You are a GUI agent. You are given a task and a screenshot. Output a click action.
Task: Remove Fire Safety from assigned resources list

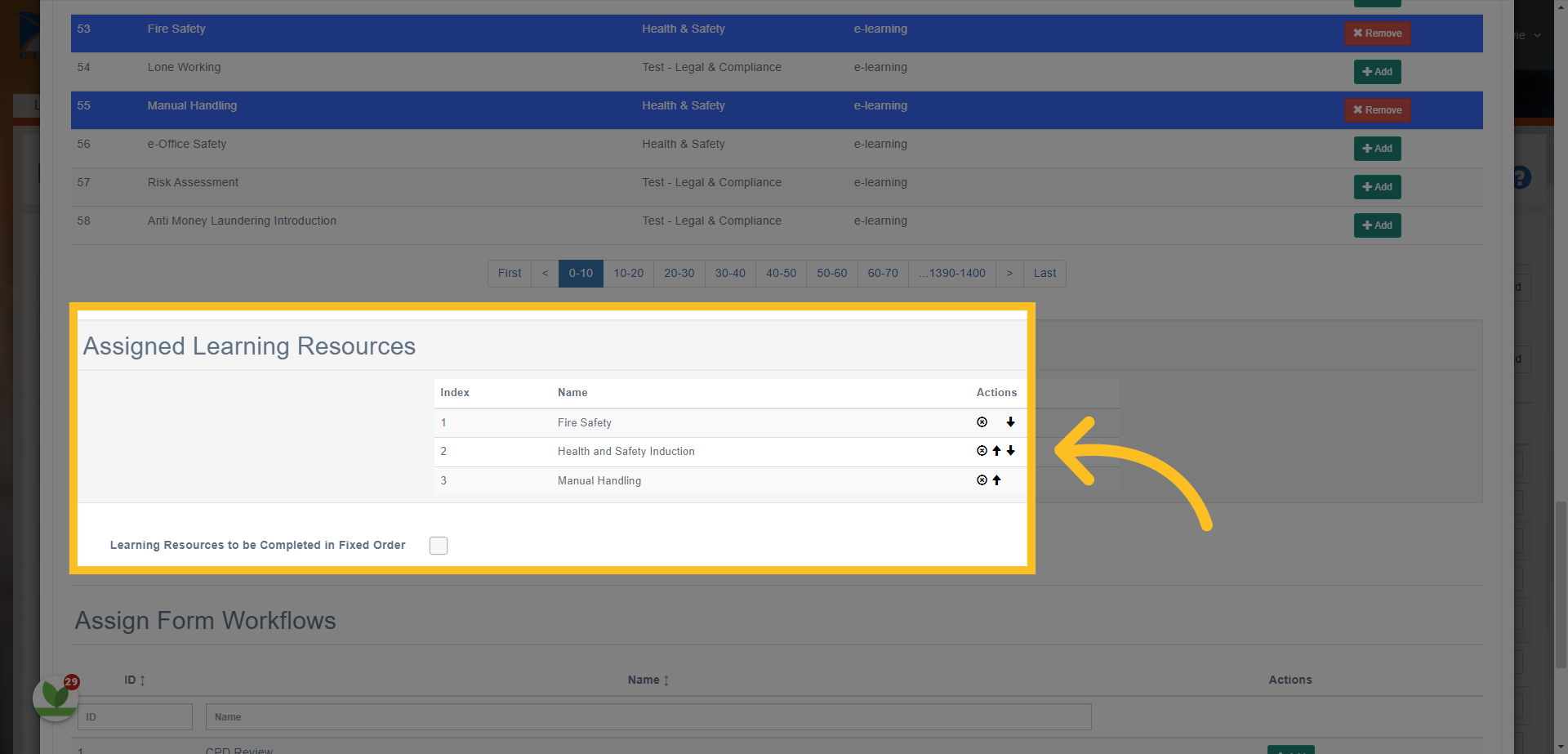pyautogui.click(x=982, y=422)
